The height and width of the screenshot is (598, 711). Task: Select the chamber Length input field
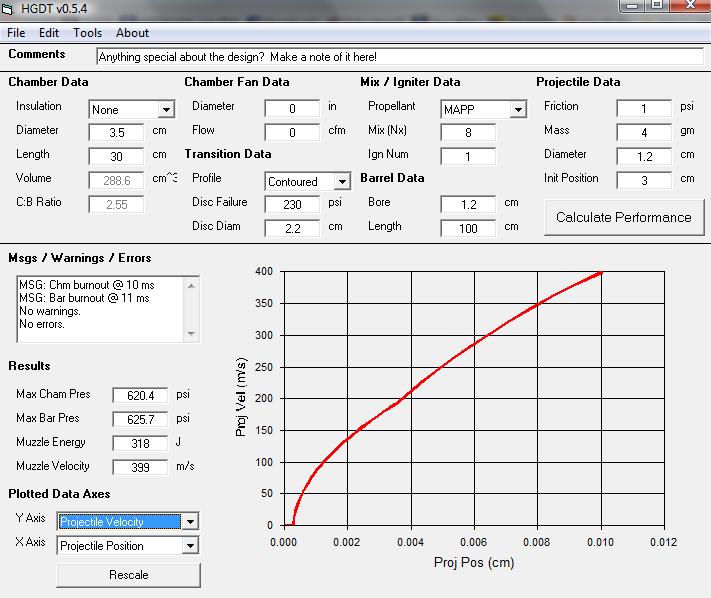click(116, 156)
